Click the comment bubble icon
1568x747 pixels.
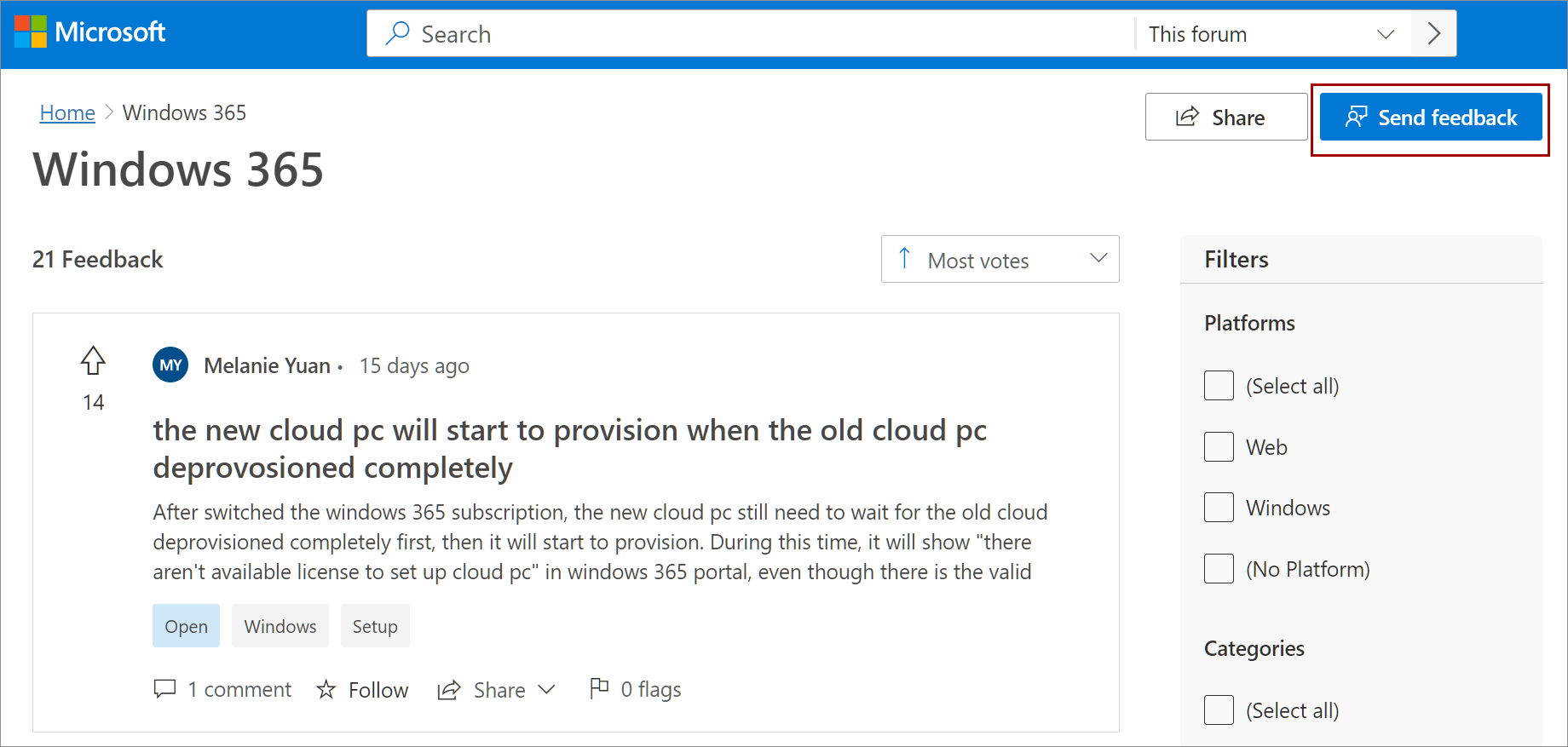164,688
